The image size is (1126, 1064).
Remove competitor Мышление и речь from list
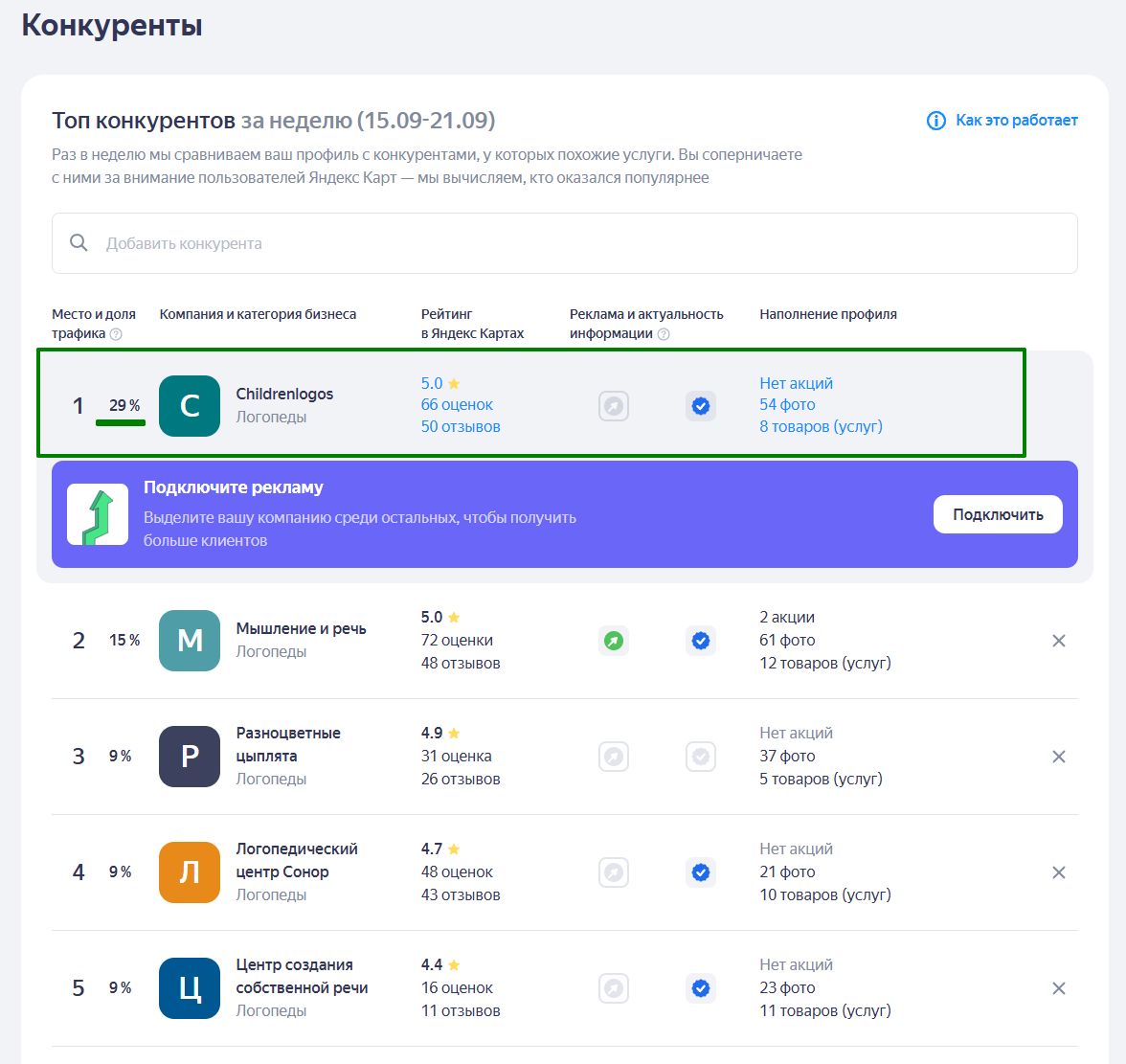pyautogui.click(x=1059, y=641)
